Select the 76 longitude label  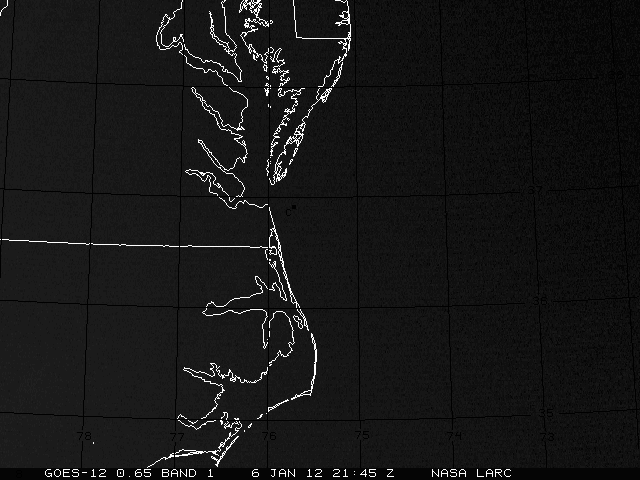pyautogui.click(x=268, y=436)
